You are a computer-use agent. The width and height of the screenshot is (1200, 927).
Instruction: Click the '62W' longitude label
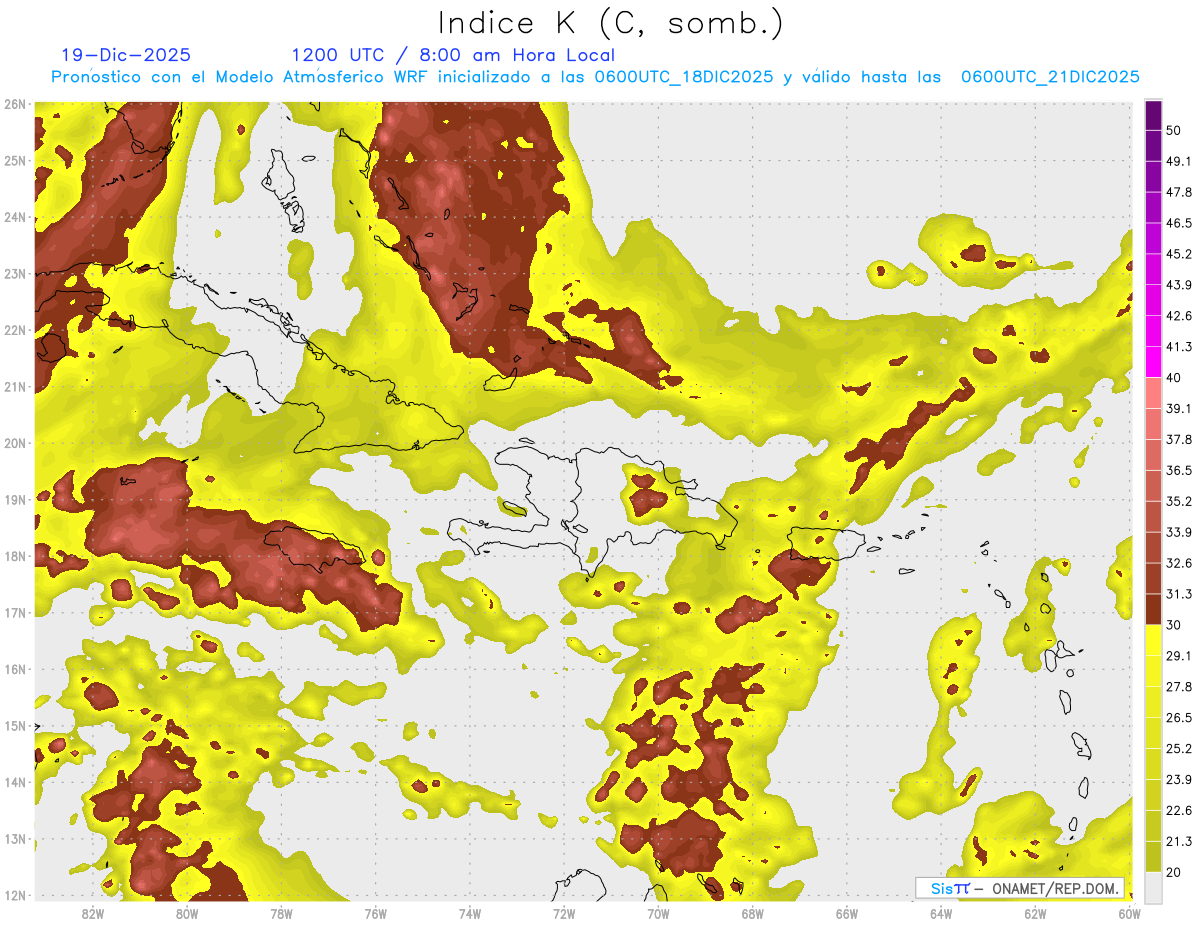pos(1036,913)
